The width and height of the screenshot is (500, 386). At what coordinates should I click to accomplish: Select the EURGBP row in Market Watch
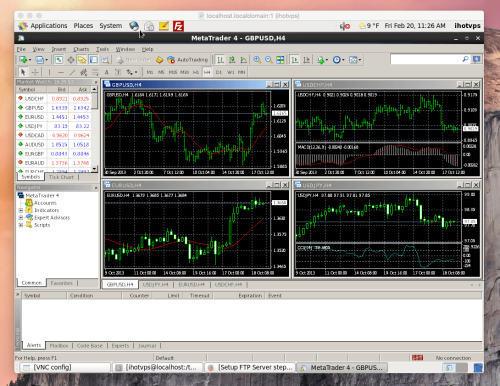(x=54, y=154)
